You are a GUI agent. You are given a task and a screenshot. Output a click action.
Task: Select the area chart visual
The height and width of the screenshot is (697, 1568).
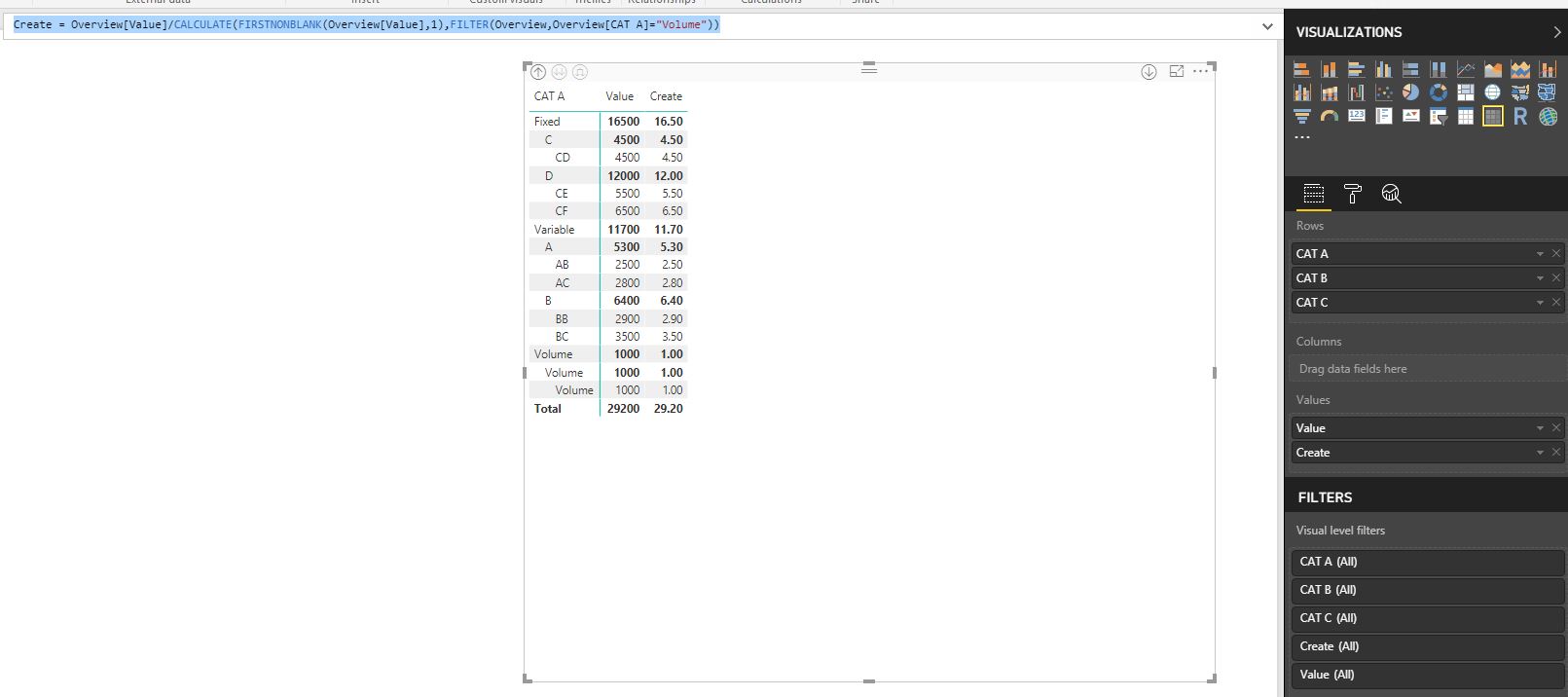(1493, 69)
